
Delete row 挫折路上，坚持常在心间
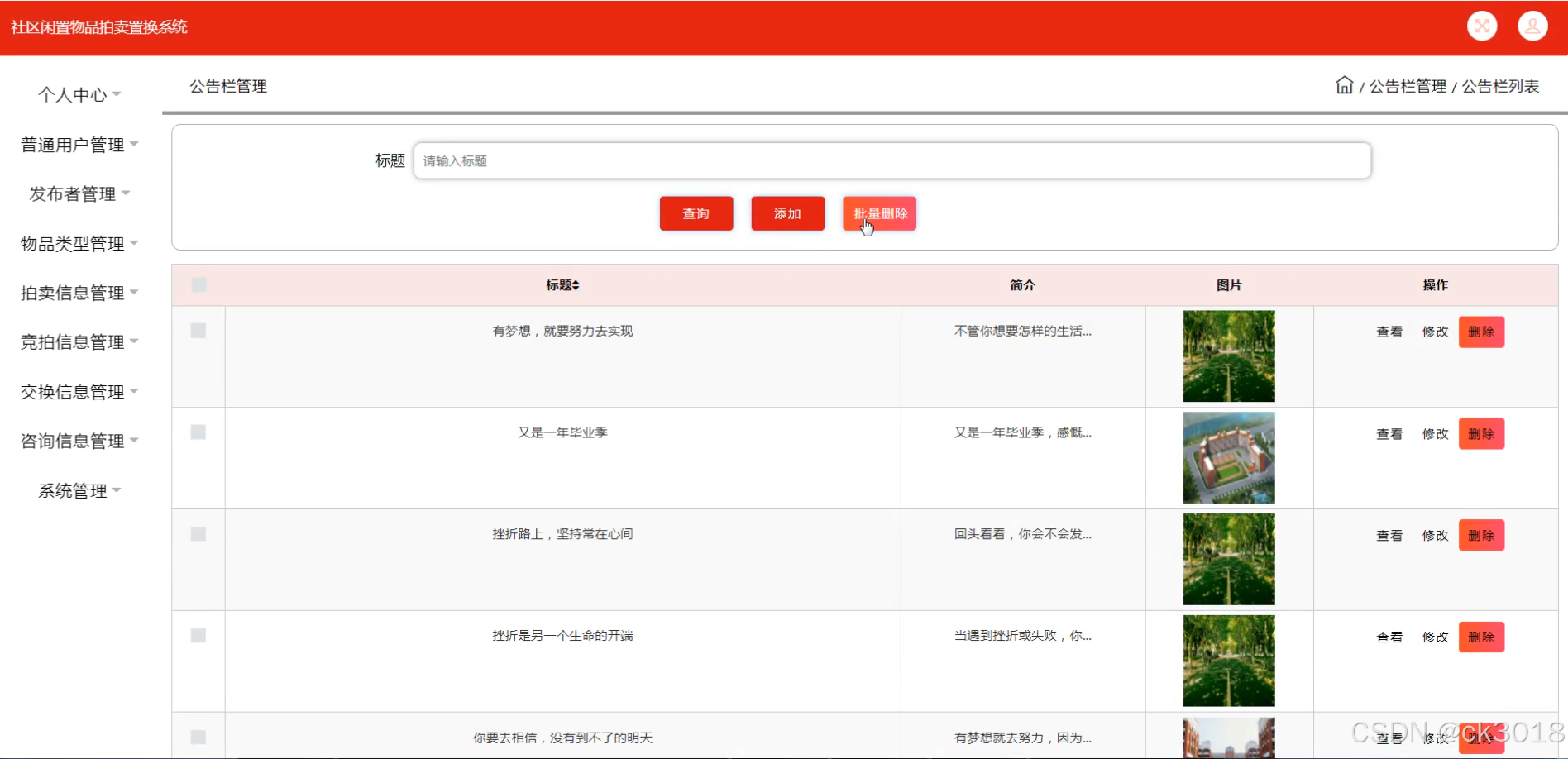coord(1481,536)
